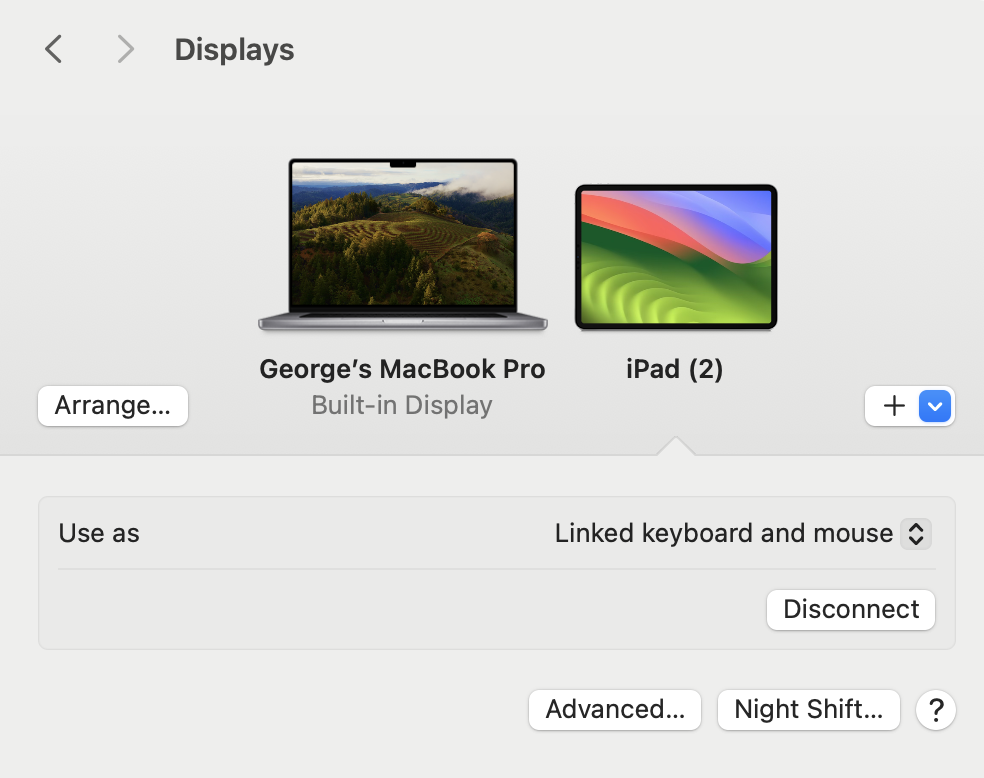Image resolution: width=984 pixels, height=778 pixels.
Task: Select the iPad display image
Action: 676,257
